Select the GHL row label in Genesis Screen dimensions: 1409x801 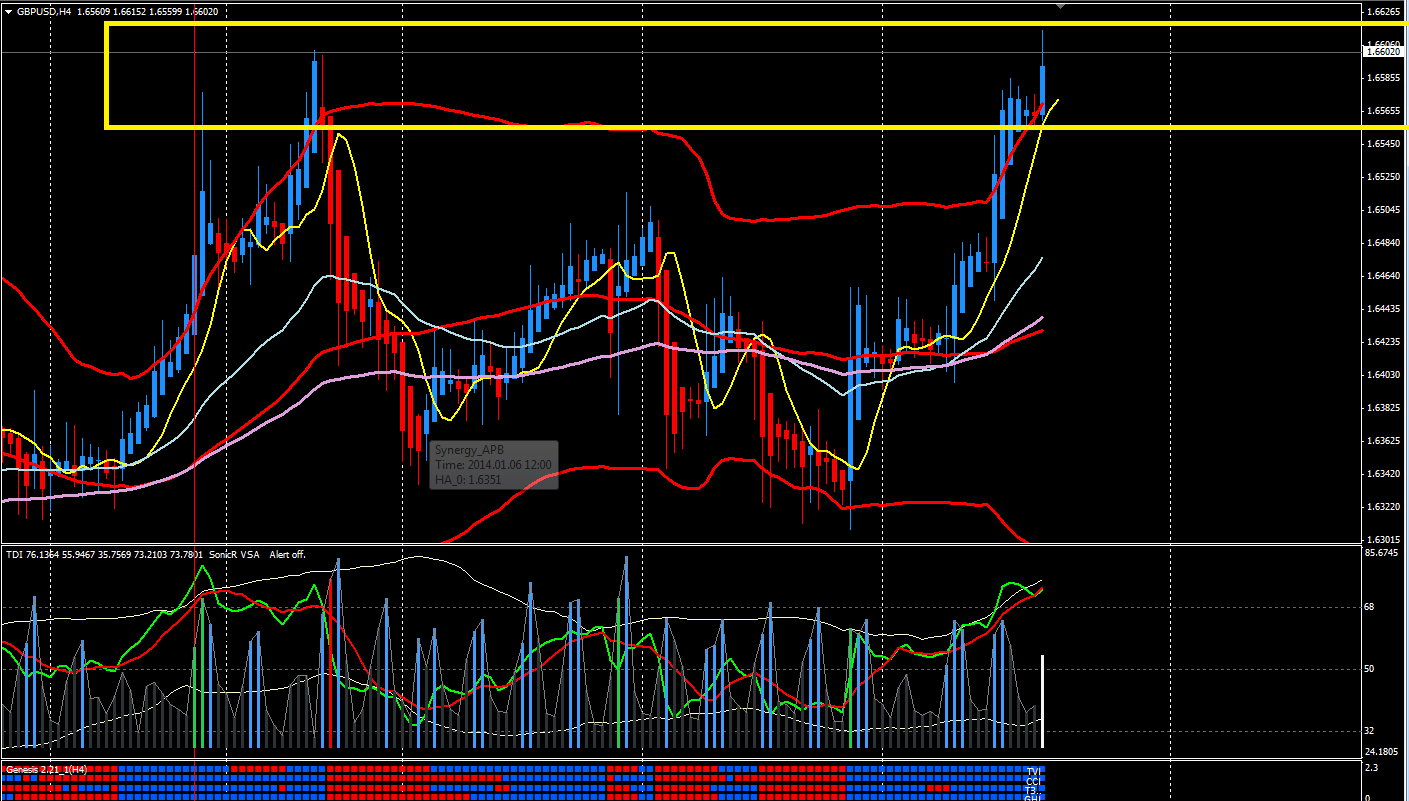1033,797
